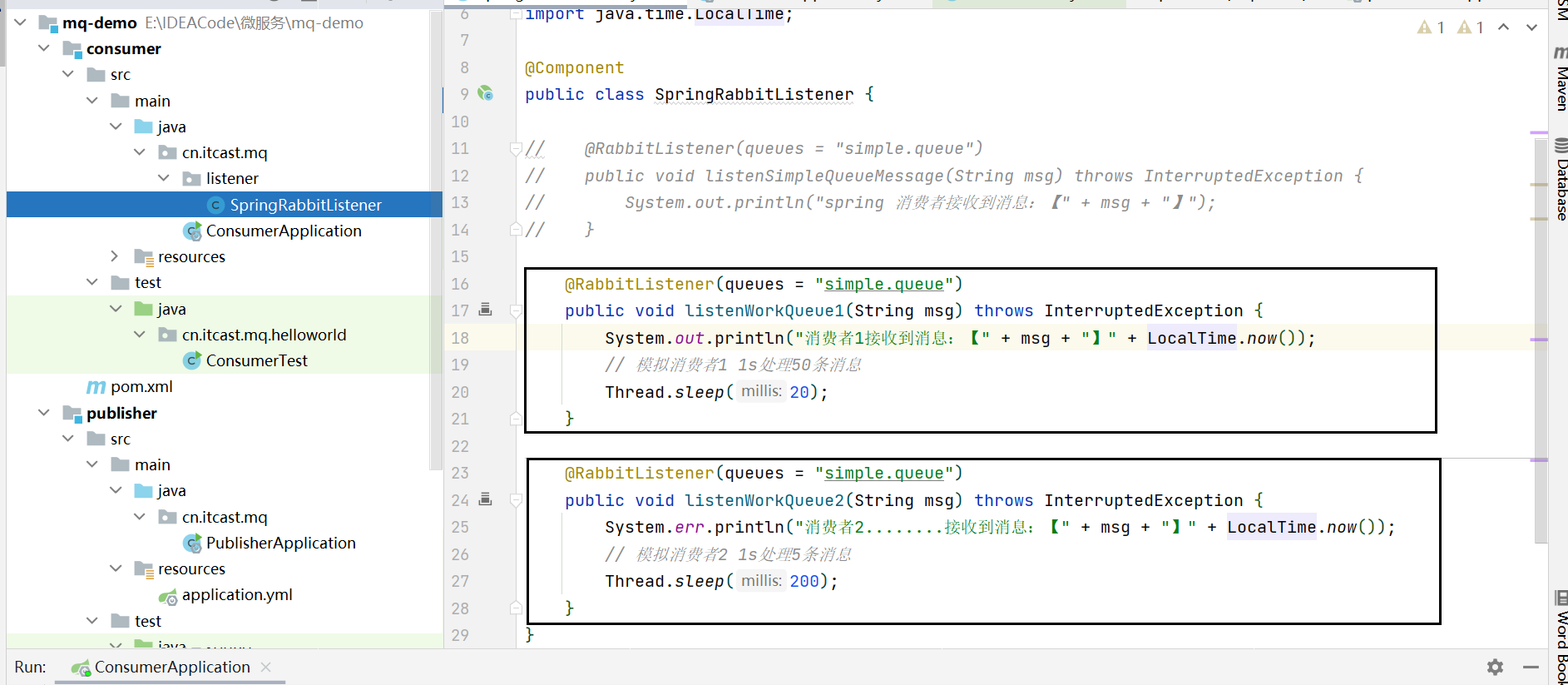Fold the commented block starting line 11
Screen dimensions: 1568x685
click(x=516, y=149)
